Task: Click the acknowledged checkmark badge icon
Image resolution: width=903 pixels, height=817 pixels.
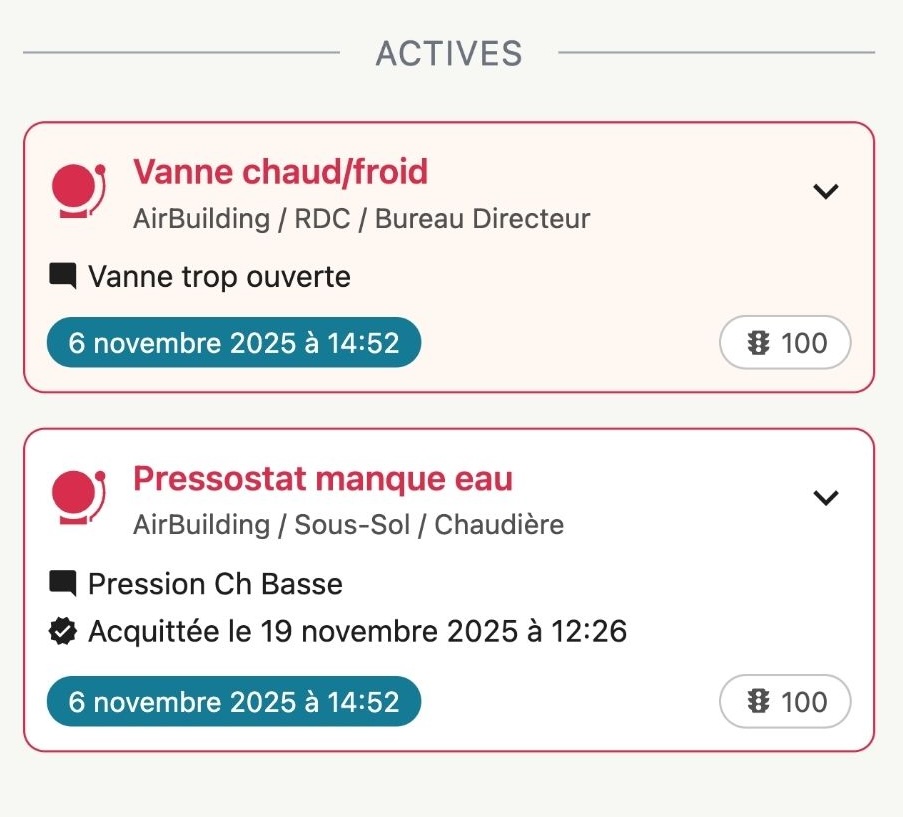Action: coord(62,631)
